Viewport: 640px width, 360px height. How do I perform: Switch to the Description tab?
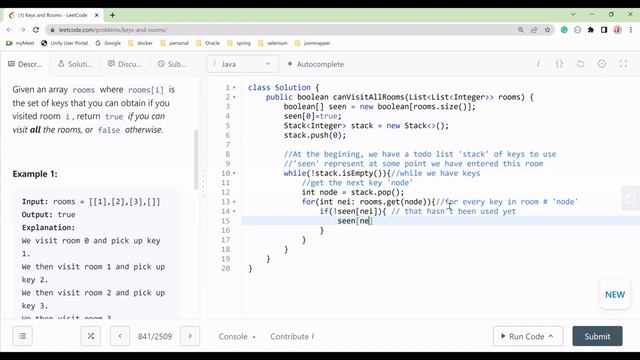(25, 64)
